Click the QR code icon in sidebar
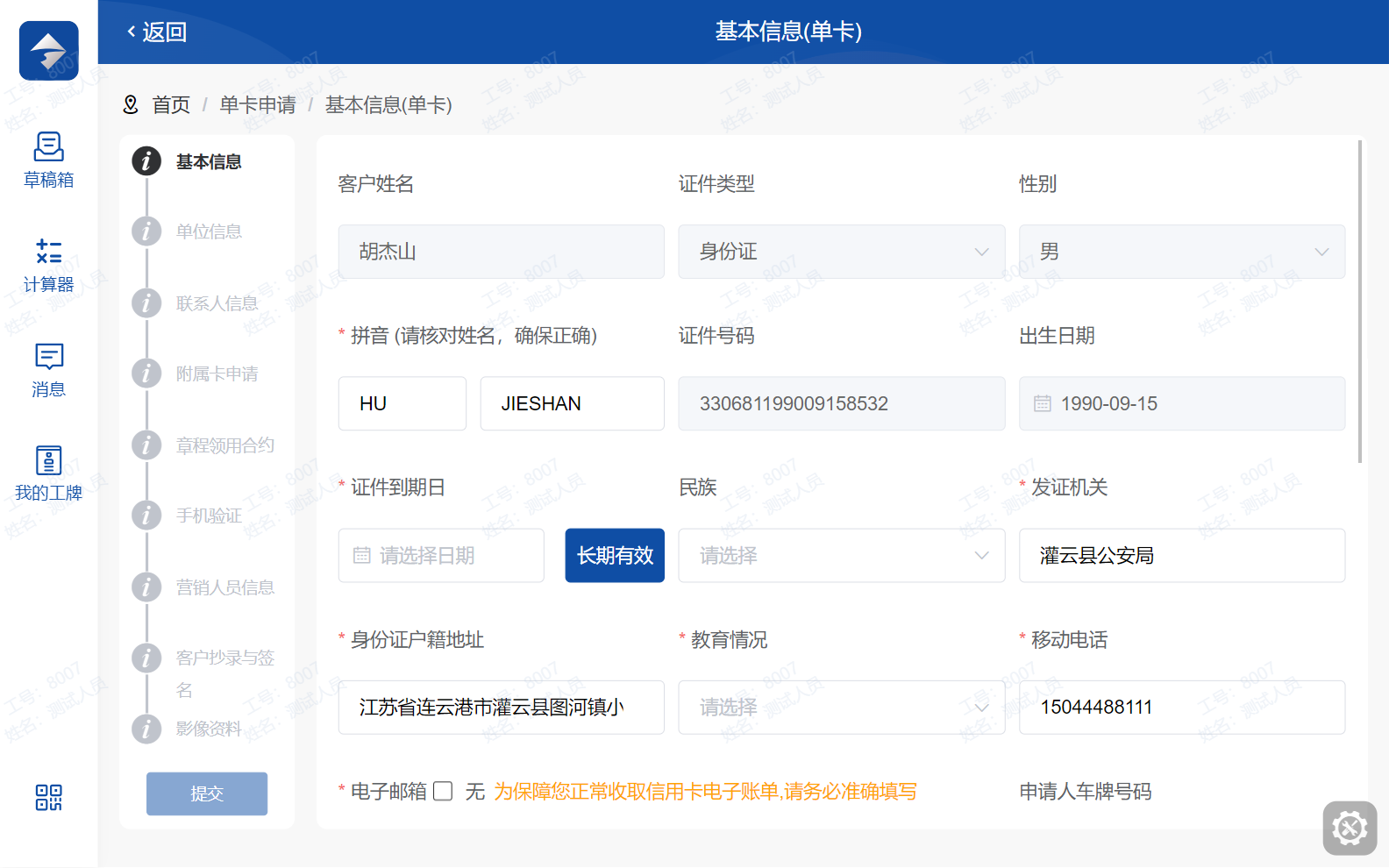The height and width of the screenshot is (868, 1389). (48, 797)
